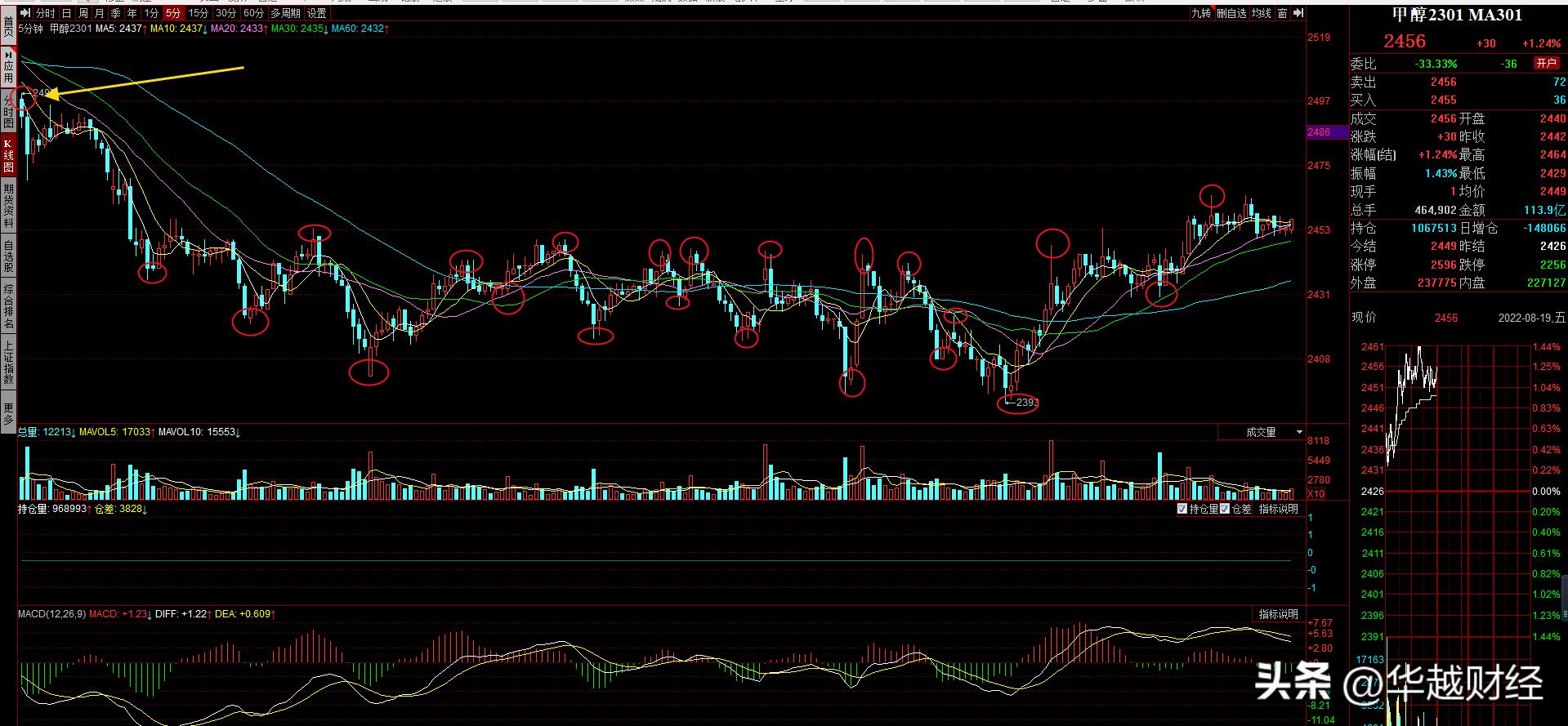Select the K线图 sidebar tab

[x=9, y=155]
